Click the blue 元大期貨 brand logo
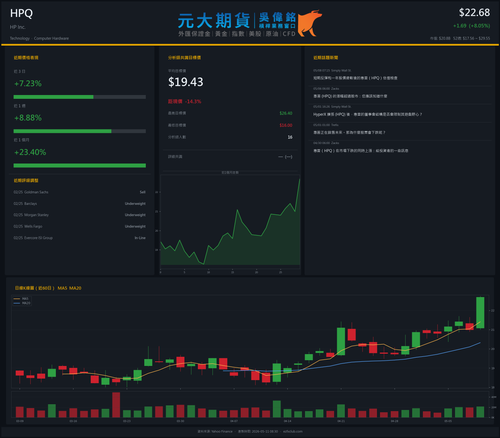 click(x=214, y=21)
